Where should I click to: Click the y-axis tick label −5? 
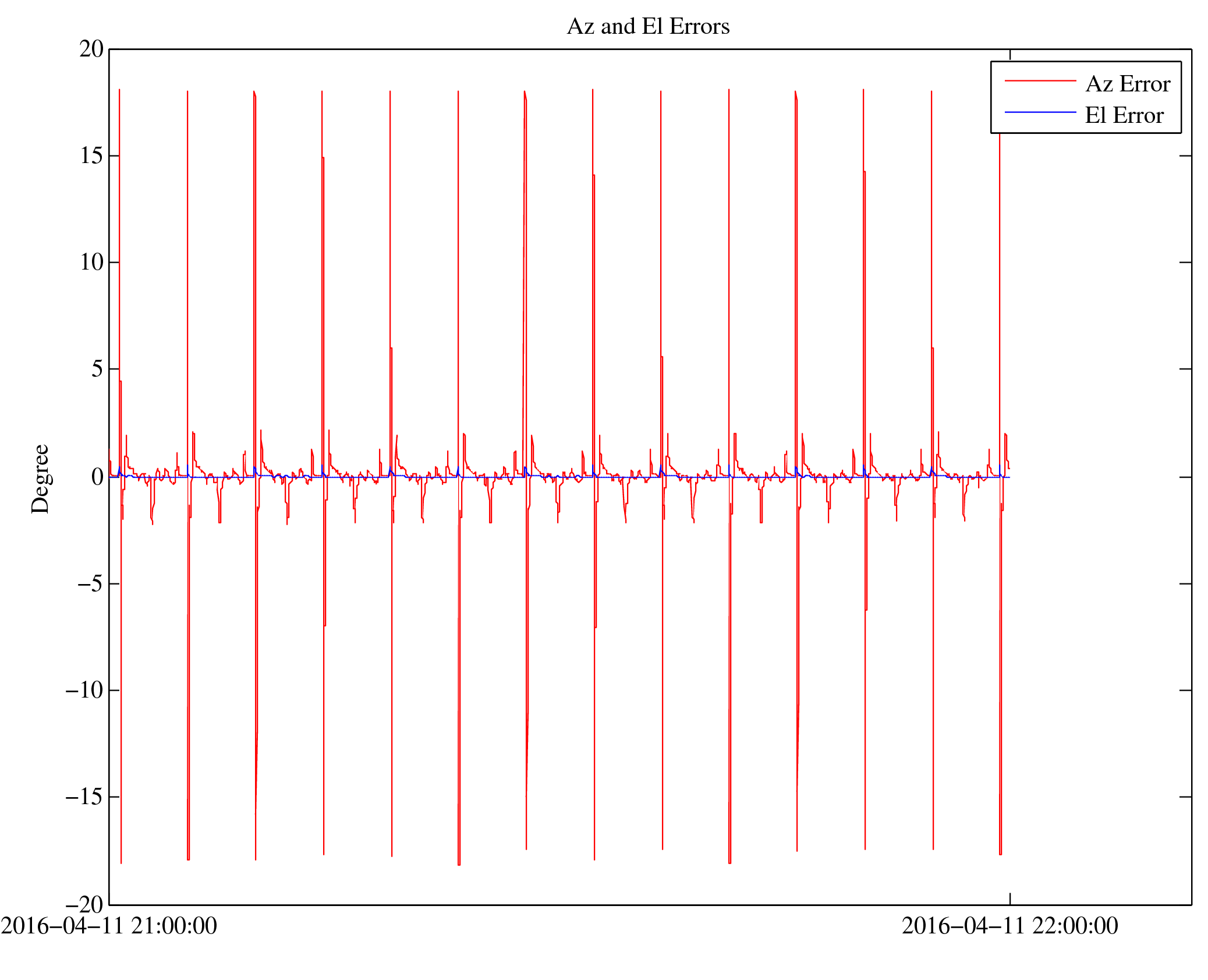click(90, 584)
